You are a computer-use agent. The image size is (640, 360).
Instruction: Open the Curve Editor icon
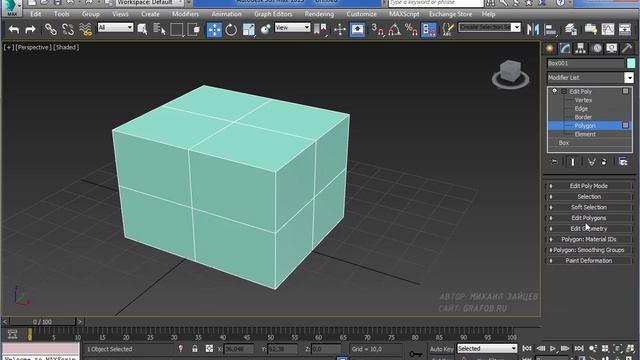[608, 29]
